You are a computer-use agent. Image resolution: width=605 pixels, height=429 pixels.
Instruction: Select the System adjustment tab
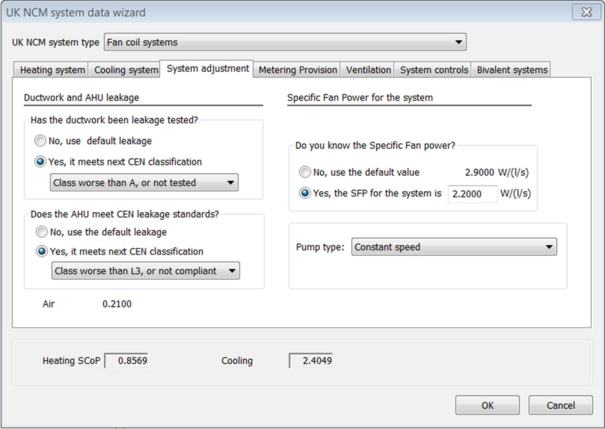click(x=207, y=69)
